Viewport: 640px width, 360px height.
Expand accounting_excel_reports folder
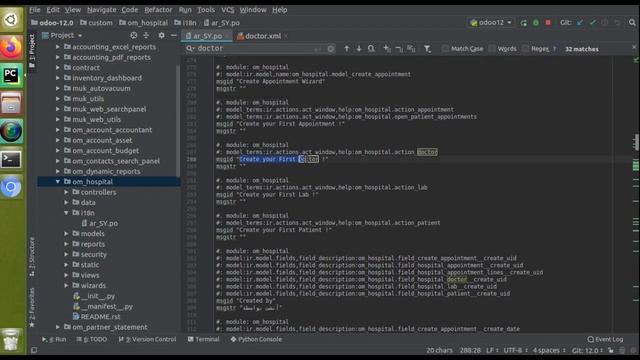click(58, 47)
